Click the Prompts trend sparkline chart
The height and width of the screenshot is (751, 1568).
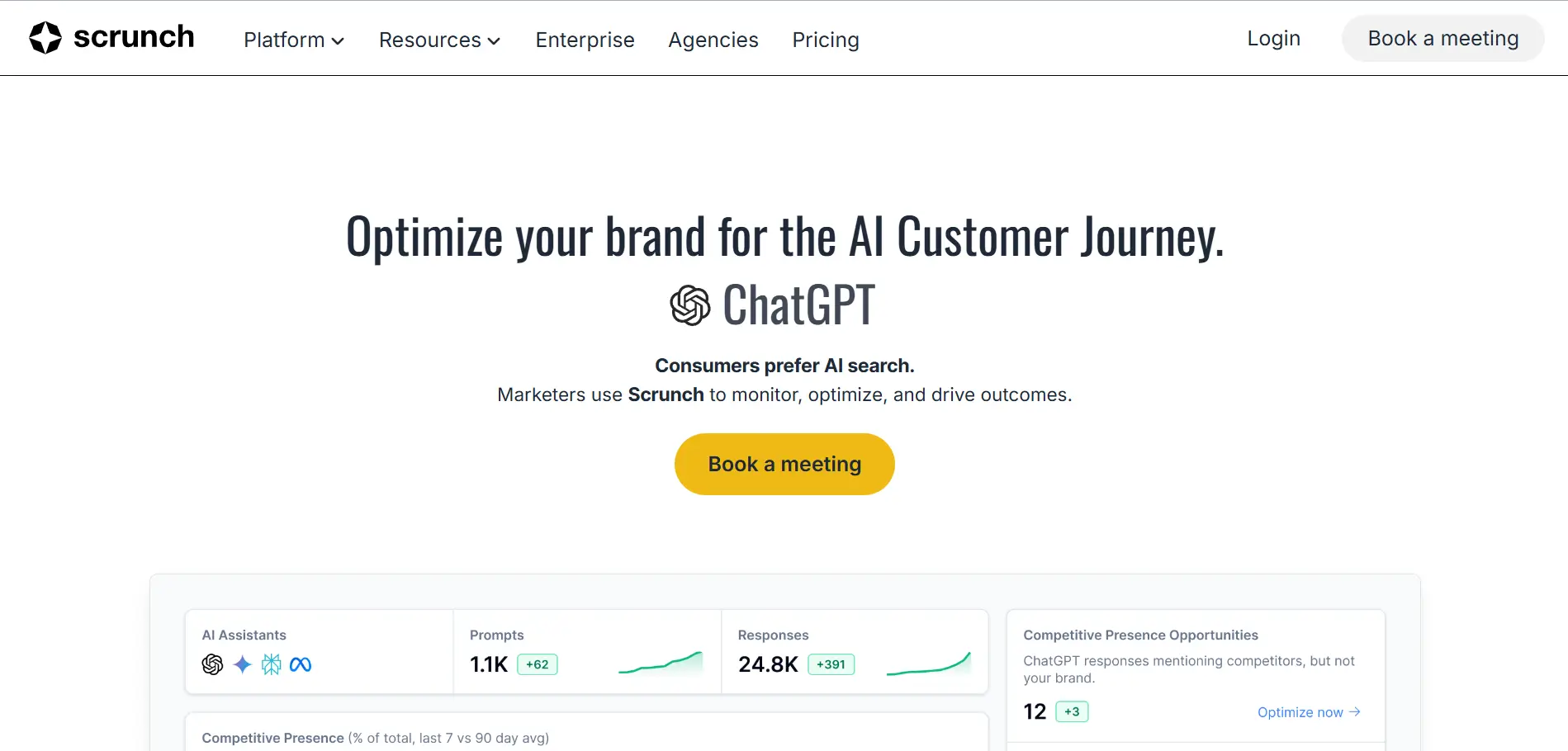[x=661, y=663]
